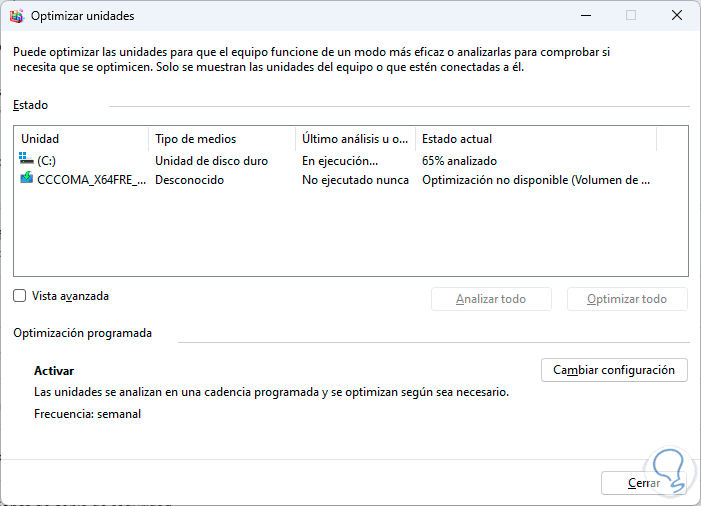The width and height of the screenshot is (701, 506).
Task: Click the Cerrar button
Action: pos(644,483)
